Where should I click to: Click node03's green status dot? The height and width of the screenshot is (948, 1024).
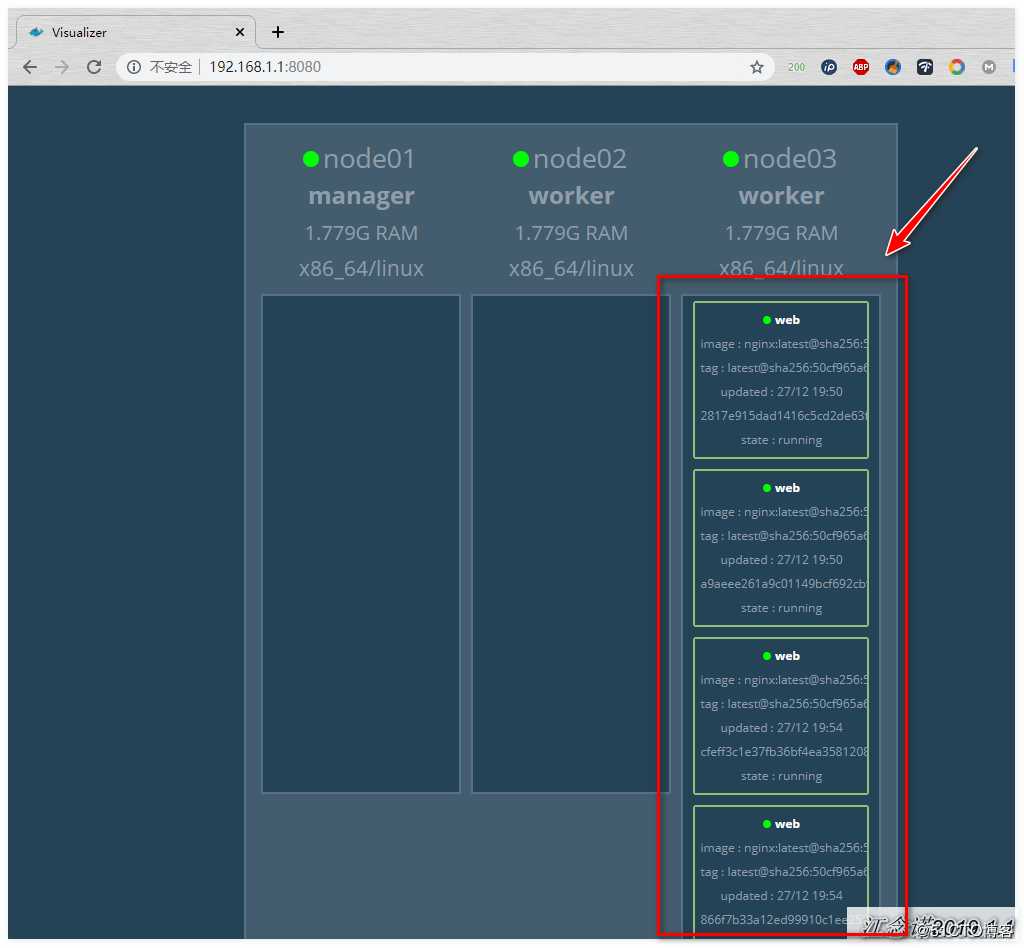(x=731, y=159)
